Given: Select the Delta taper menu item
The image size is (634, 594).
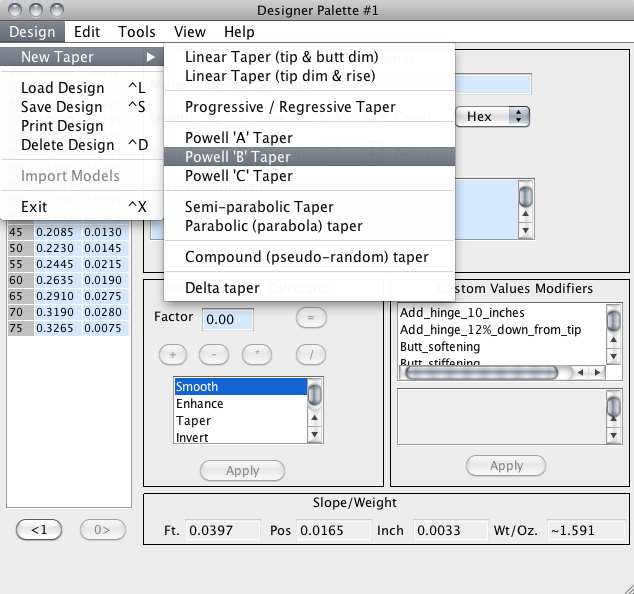Looking at the screenshot, I should coord(222,288).
